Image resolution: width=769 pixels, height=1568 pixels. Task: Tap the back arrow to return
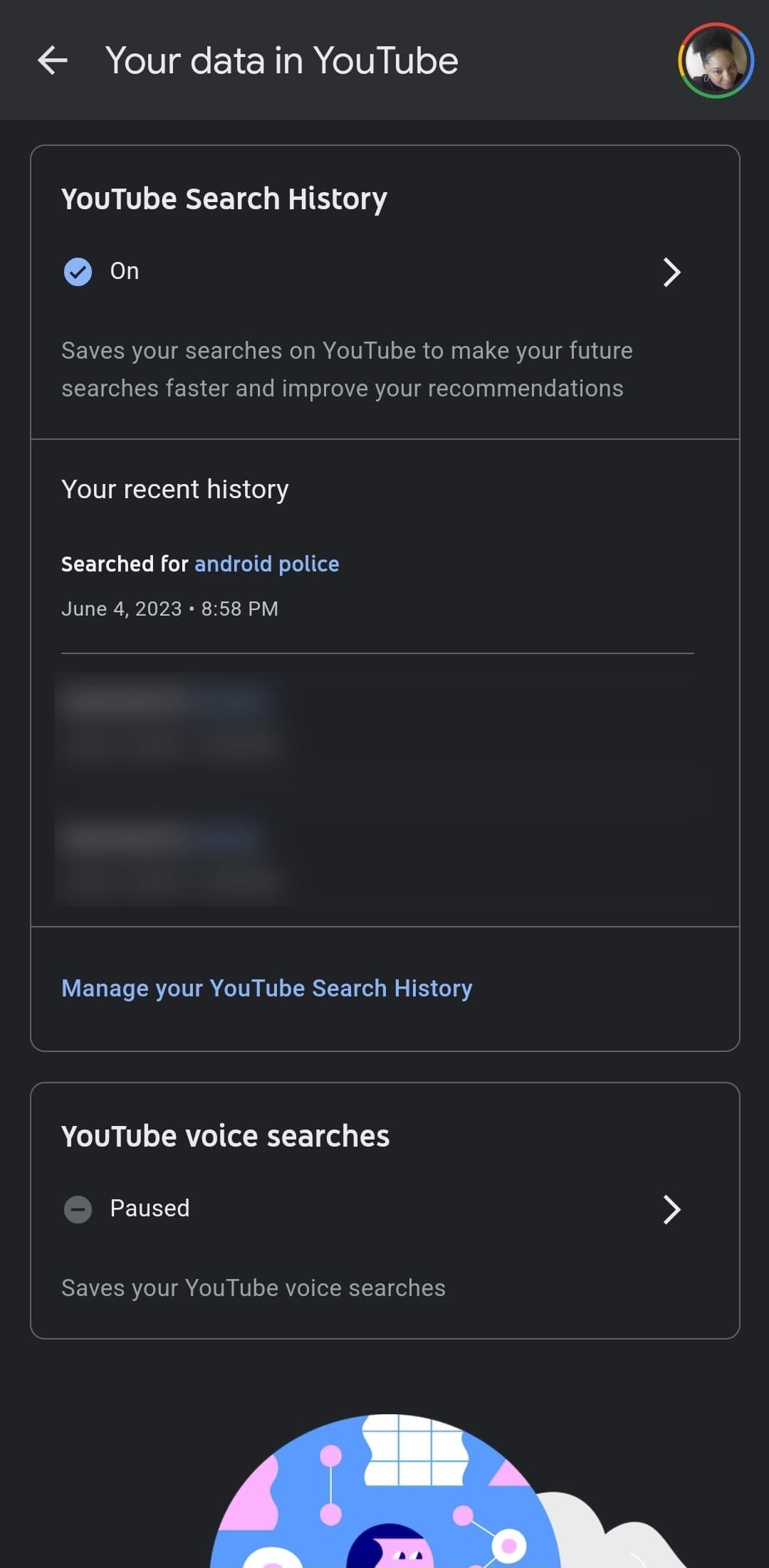pos(53,60)
